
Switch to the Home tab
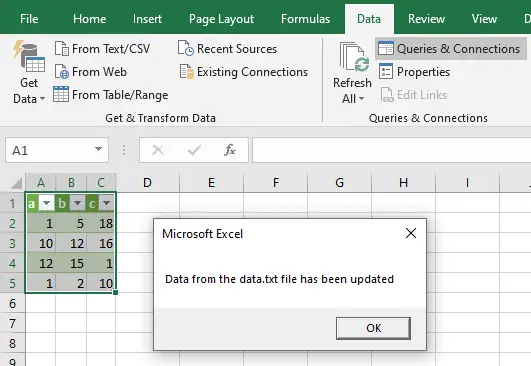click(x=90, y=19)
